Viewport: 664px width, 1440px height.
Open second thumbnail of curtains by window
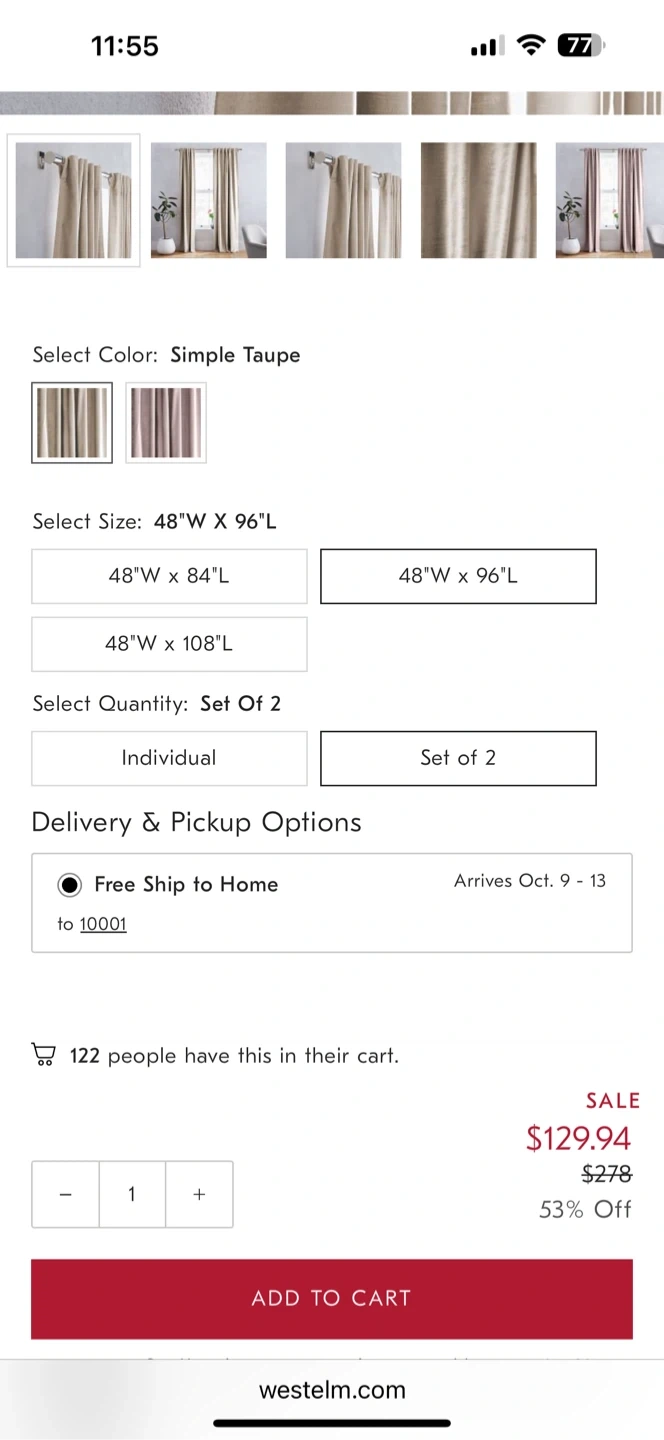[209, 200]
